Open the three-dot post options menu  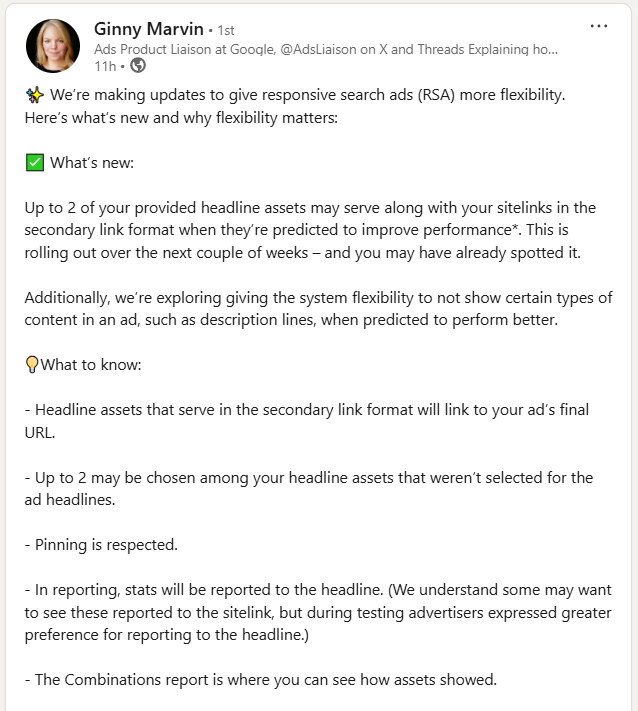[599, 26]
